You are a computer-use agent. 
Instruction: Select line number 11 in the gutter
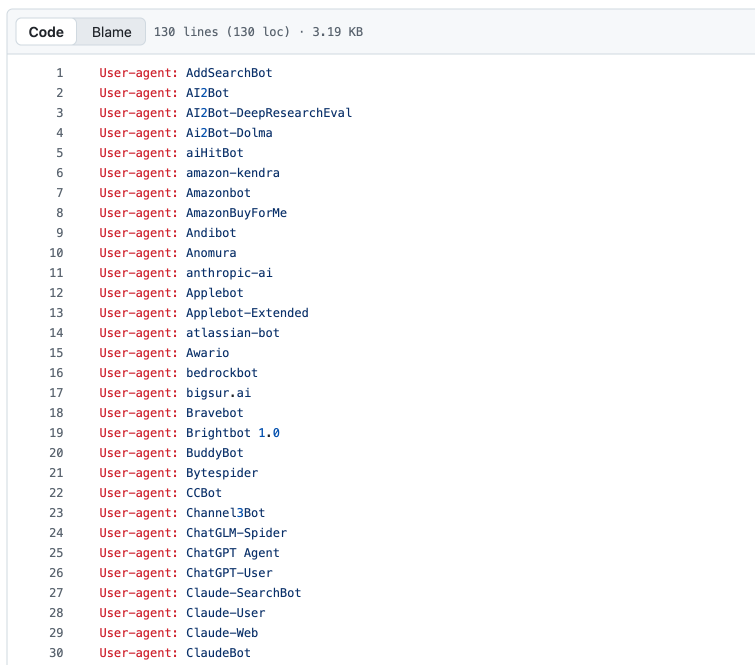pyautogui.click(x=56, y=273)
